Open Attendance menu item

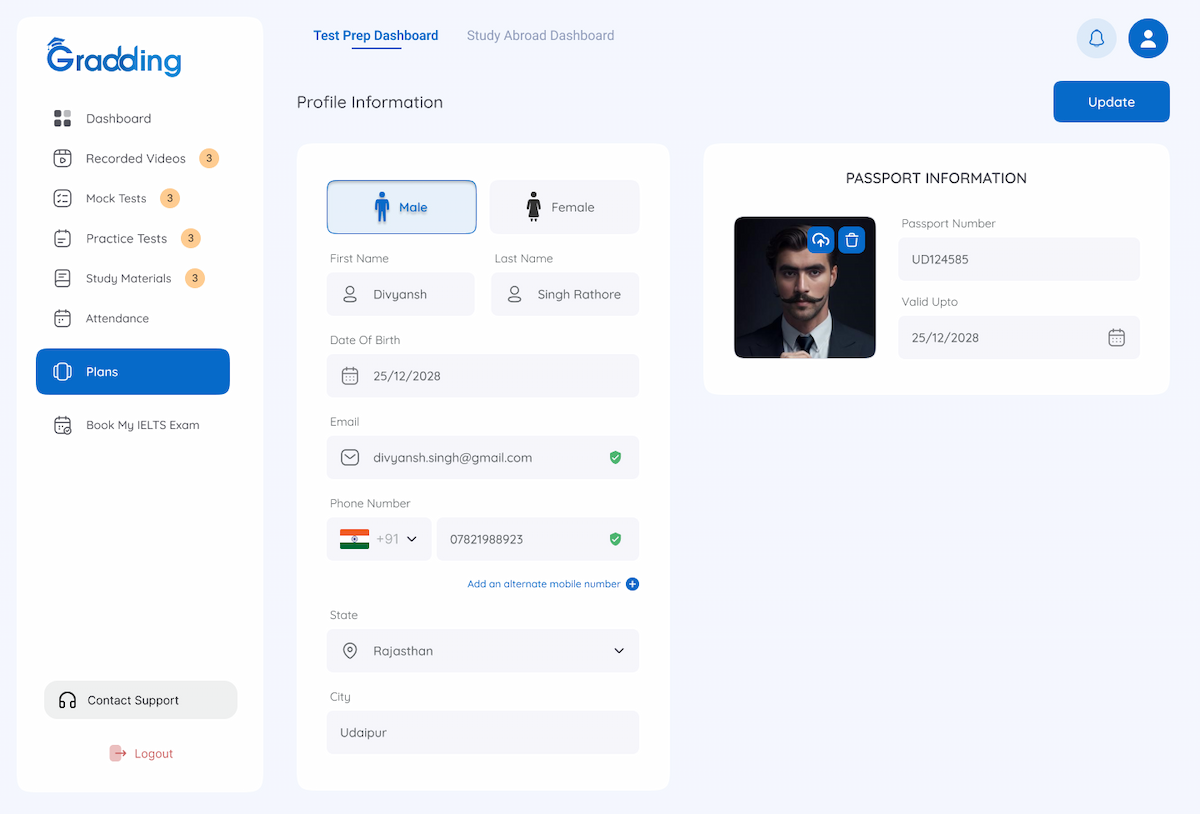[x=117, y=318]
